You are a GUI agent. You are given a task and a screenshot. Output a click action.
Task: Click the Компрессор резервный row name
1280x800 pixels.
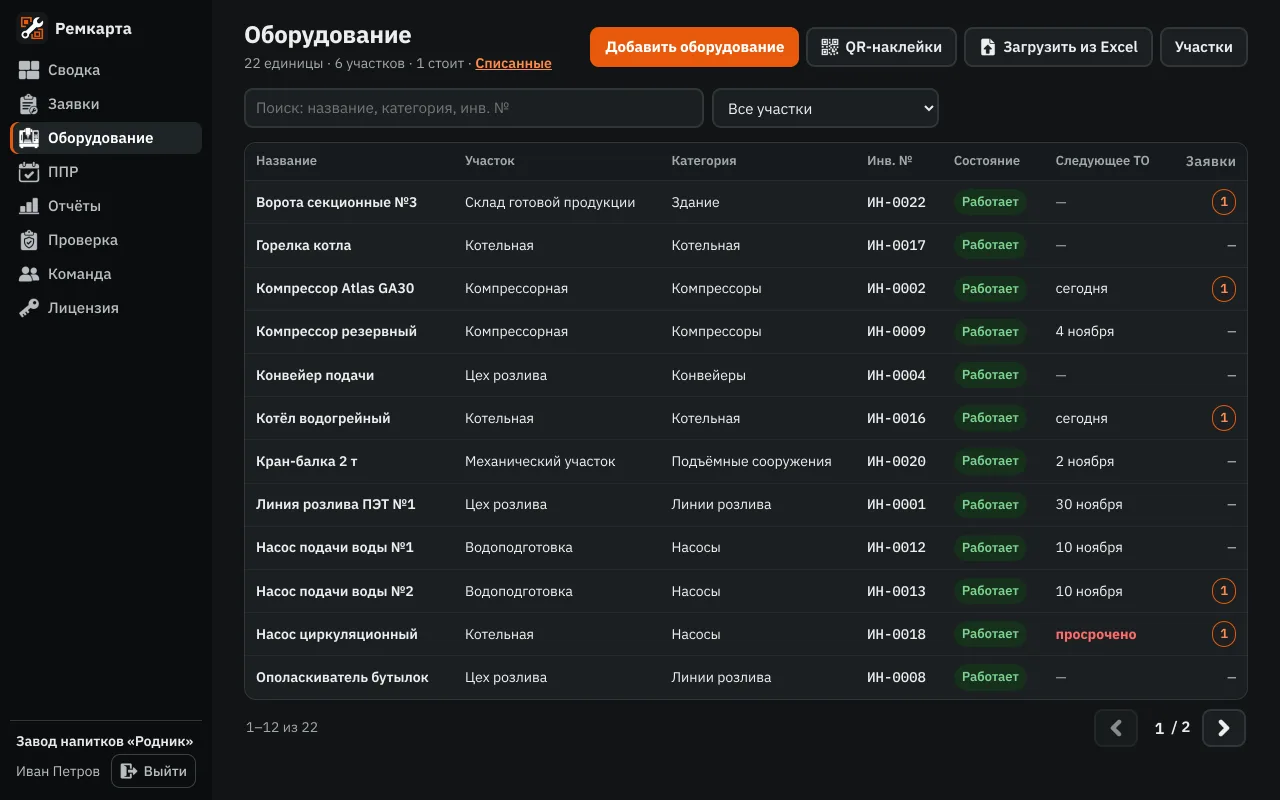click(336, 332)
